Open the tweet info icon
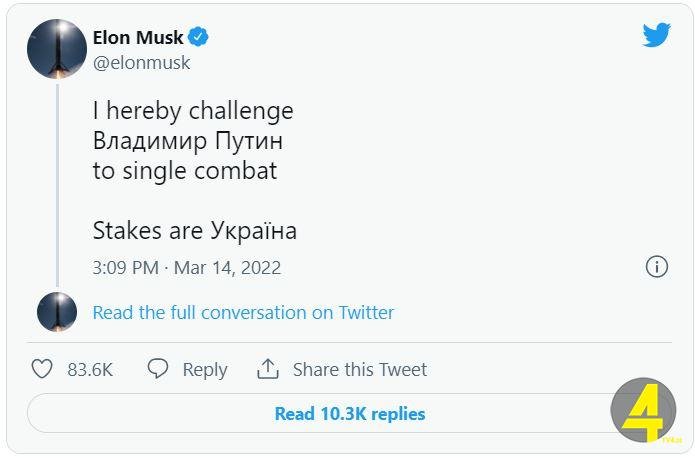This screenshot has width=695, height=458. click(657, 267)
